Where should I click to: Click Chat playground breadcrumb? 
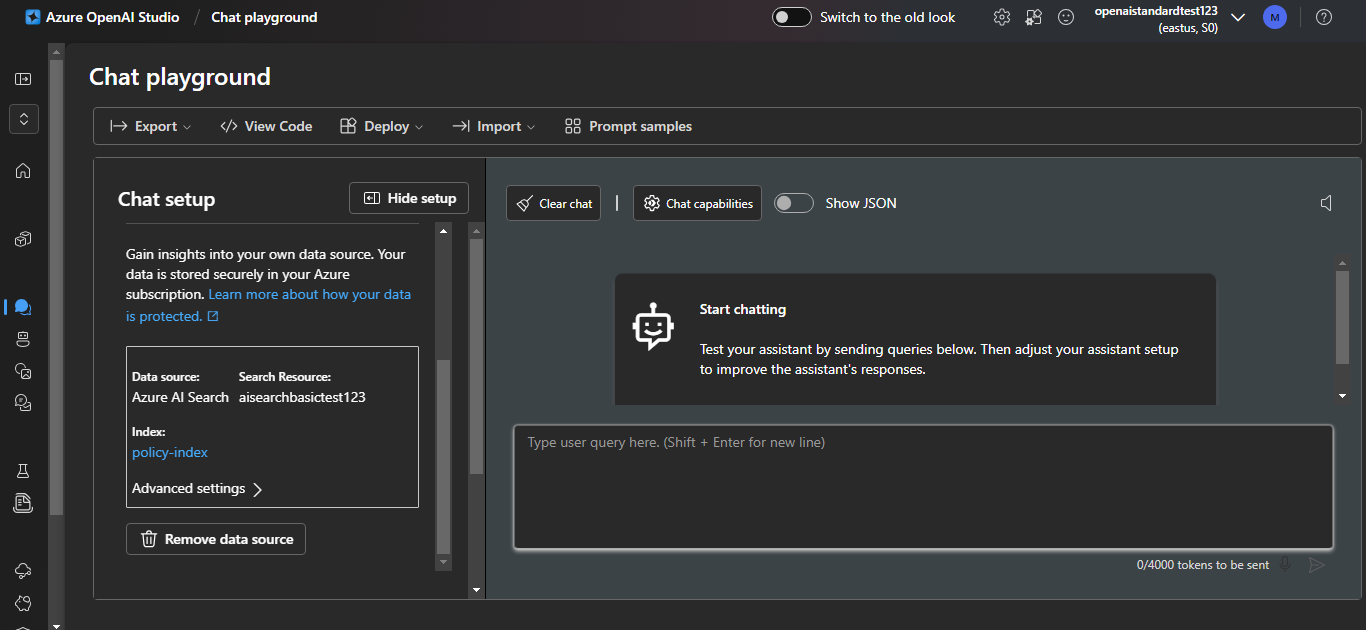[x=264, y=17]
